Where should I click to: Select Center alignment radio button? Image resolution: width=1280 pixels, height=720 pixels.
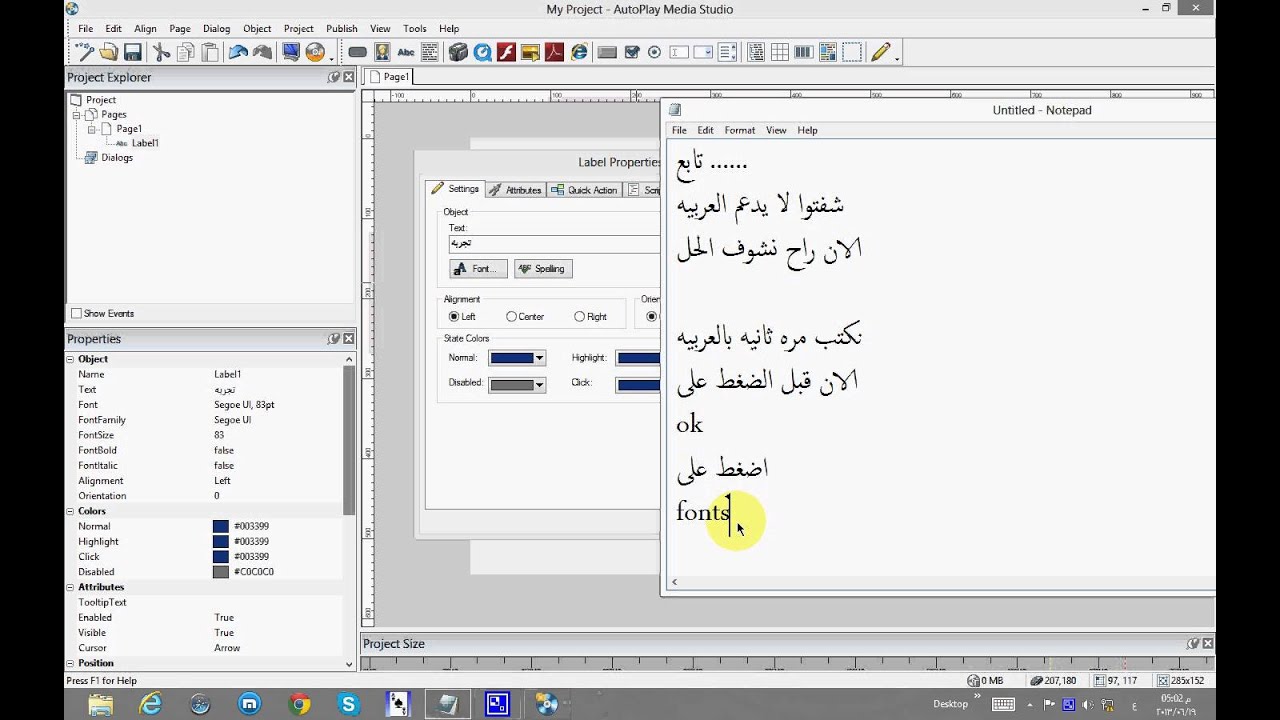(x=511, y=316)
